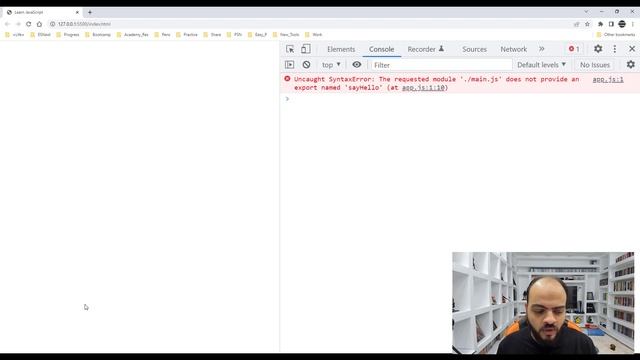Toggle the device toolbar icon
The image size is (640, 360).
[x=305, y=49]
